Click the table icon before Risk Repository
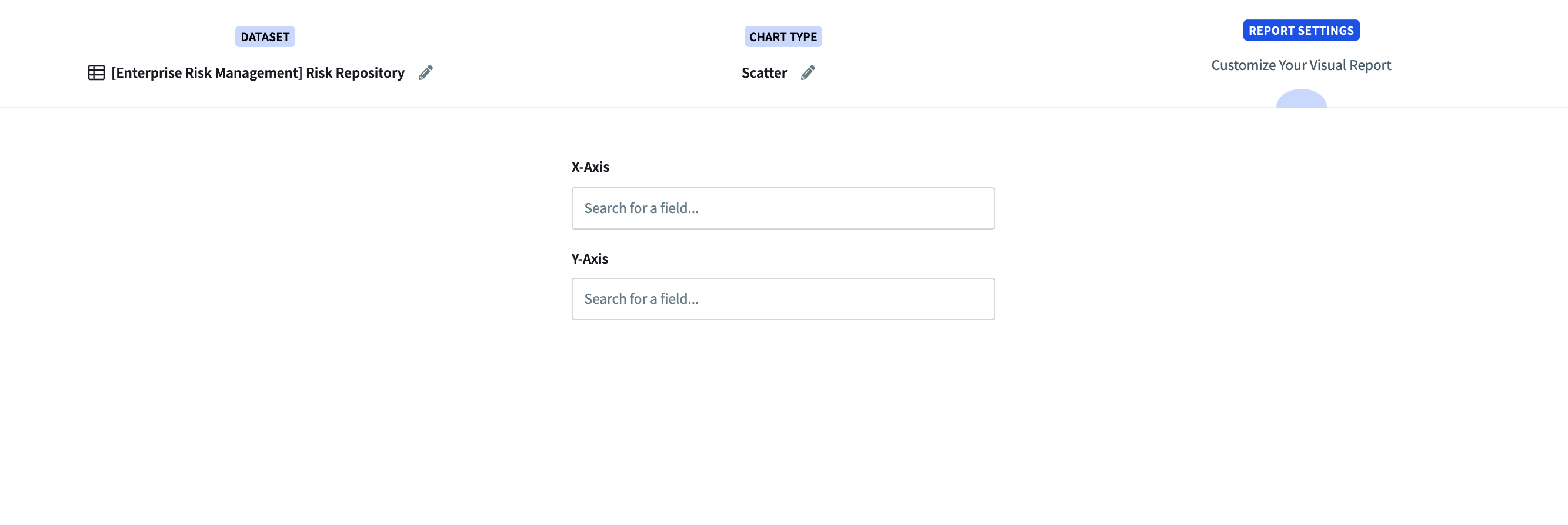 pos(96,73)
